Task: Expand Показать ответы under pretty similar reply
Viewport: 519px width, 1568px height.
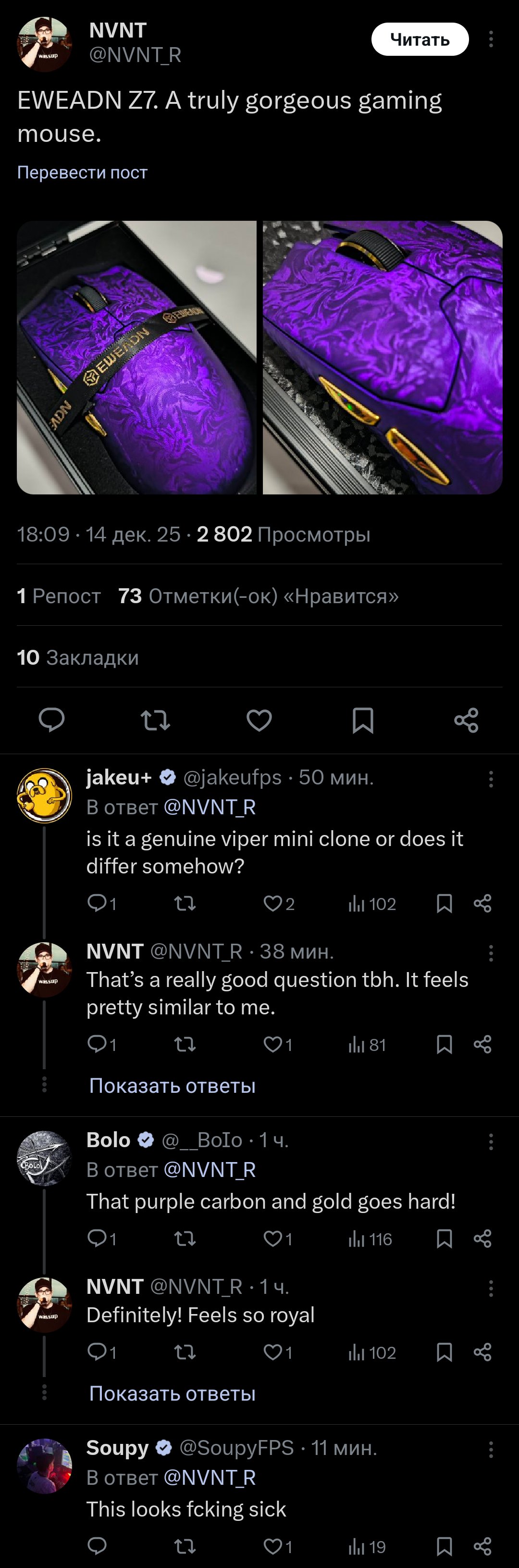Action: [x=172, y=1085]
